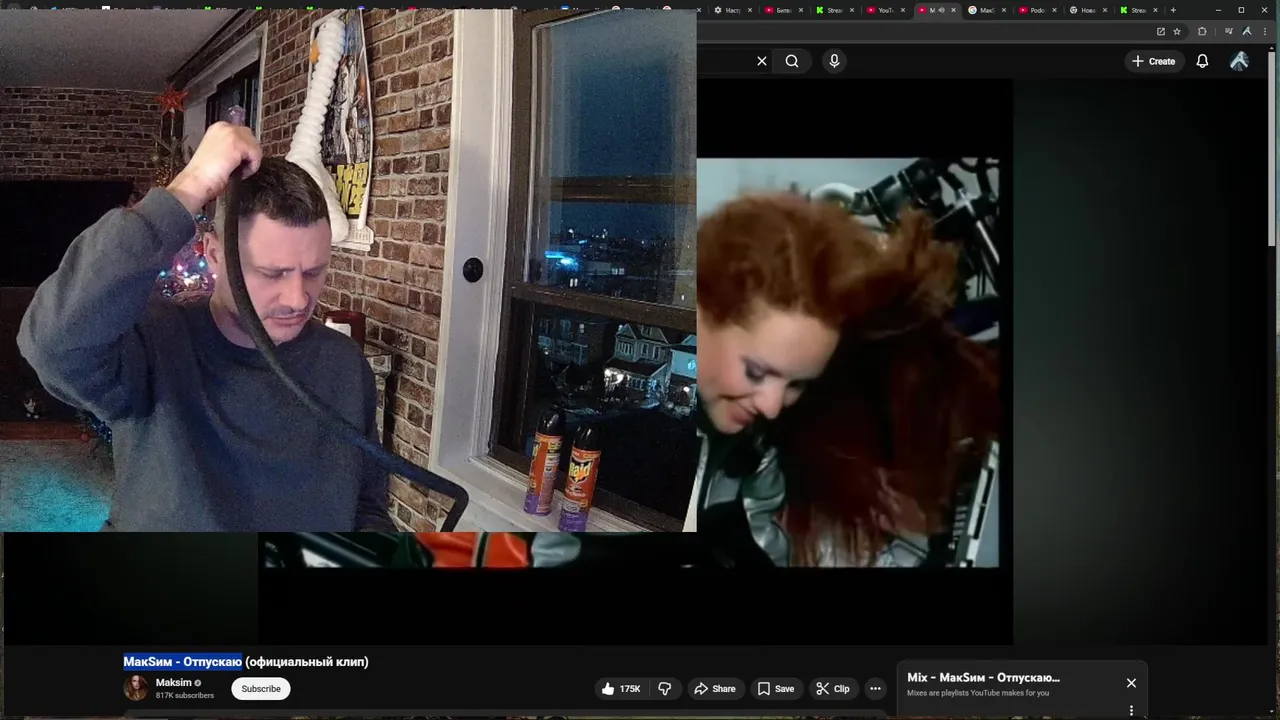Click the Mixes are playlists YouTube makes text

pyautogui.click(x=978, y=693)
